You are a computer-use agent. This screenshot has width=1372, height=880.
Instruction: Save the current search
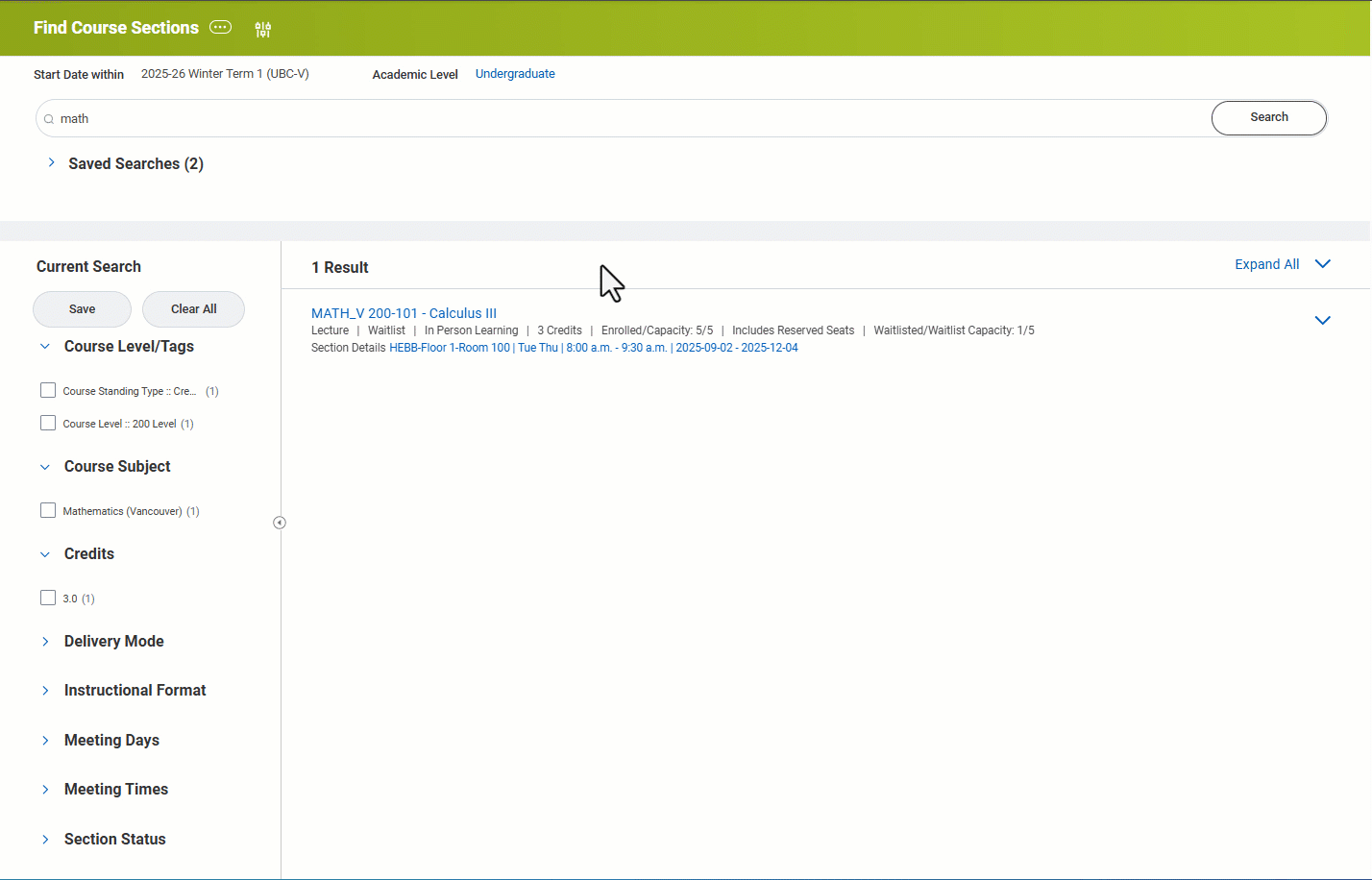tap(83, 309)
